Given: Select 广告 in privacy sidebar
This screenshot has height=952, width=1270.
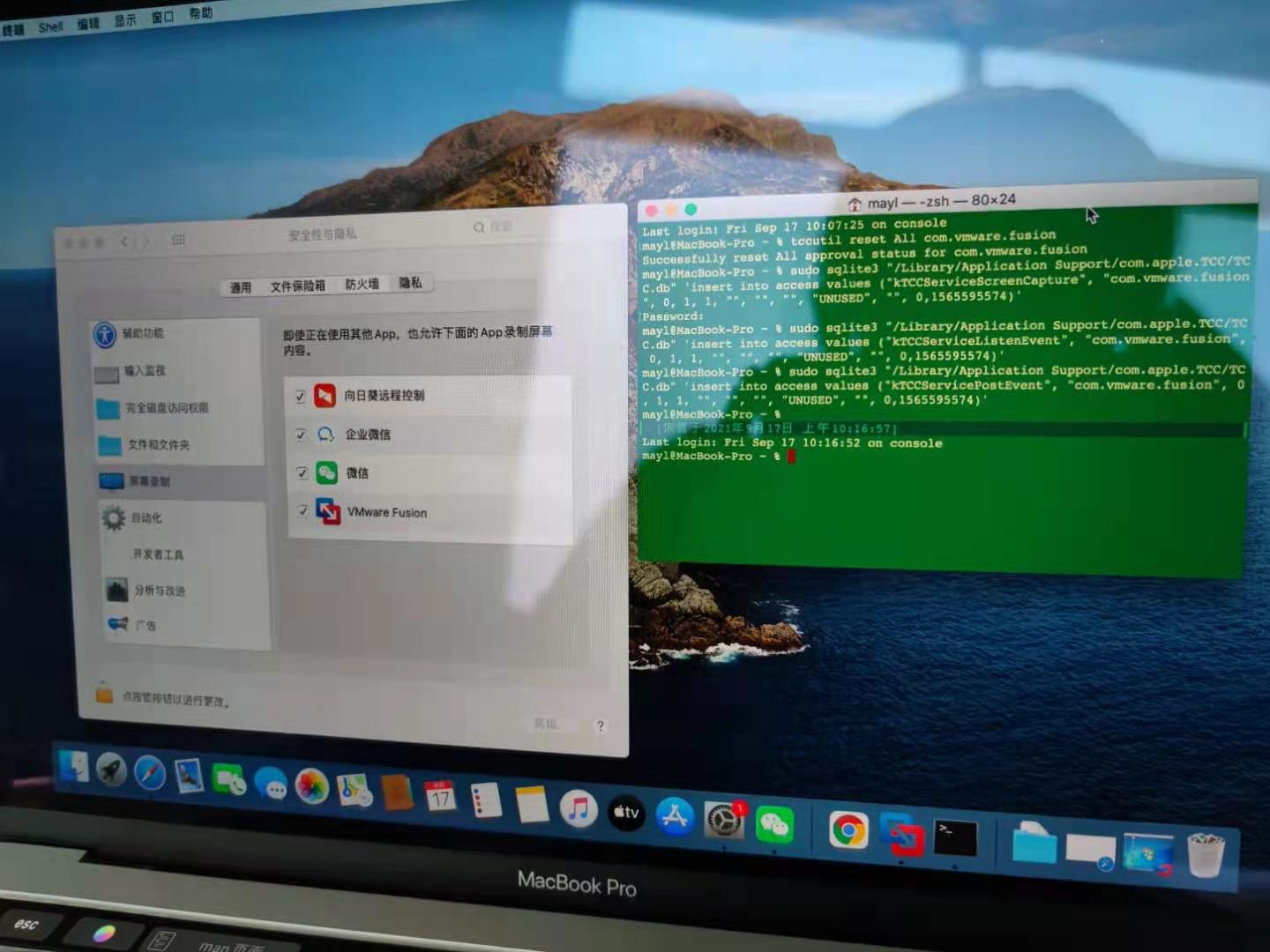Looking at the screenshot, I should (187, 625).
